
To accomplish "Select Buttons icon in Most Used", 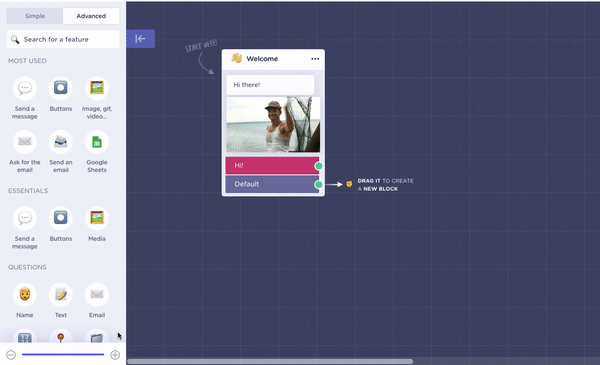I will (61, 88).
